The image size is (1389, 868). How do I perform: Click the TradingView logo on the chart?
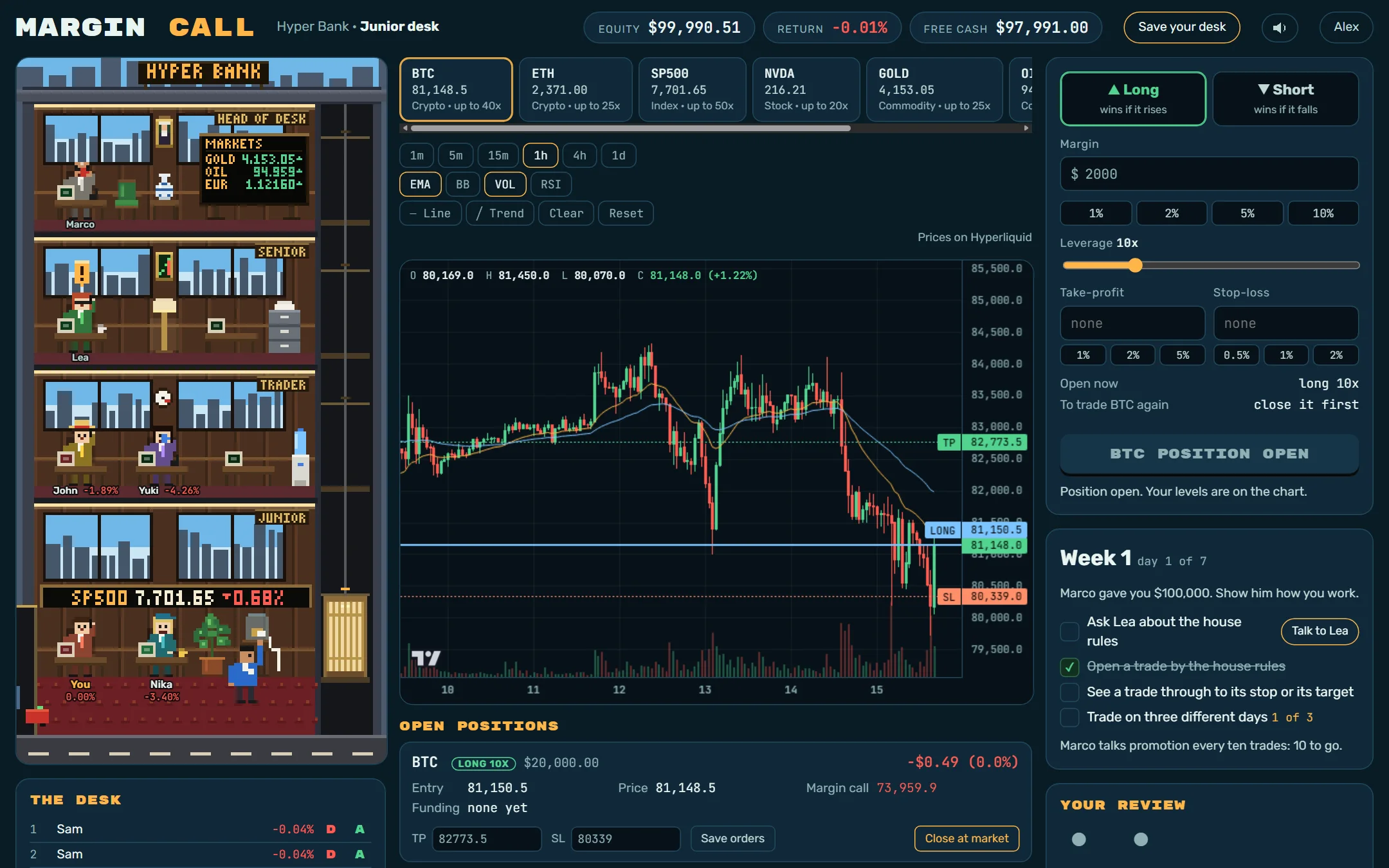pyautogui.click(x=426, y=658)
